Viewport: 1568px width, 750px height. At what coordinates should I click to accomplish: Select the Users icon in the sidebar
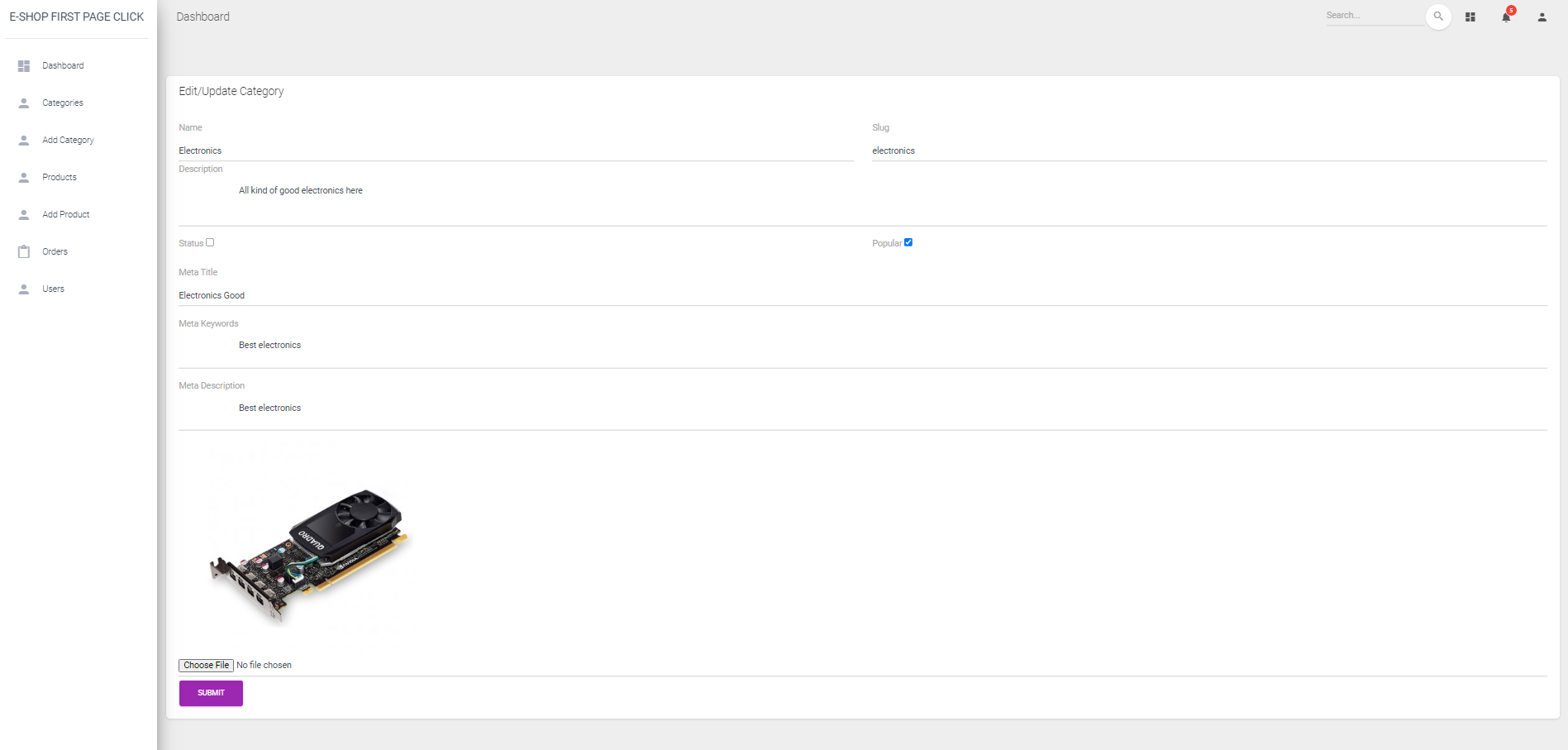pyautogui.click(x=24, y=289)
